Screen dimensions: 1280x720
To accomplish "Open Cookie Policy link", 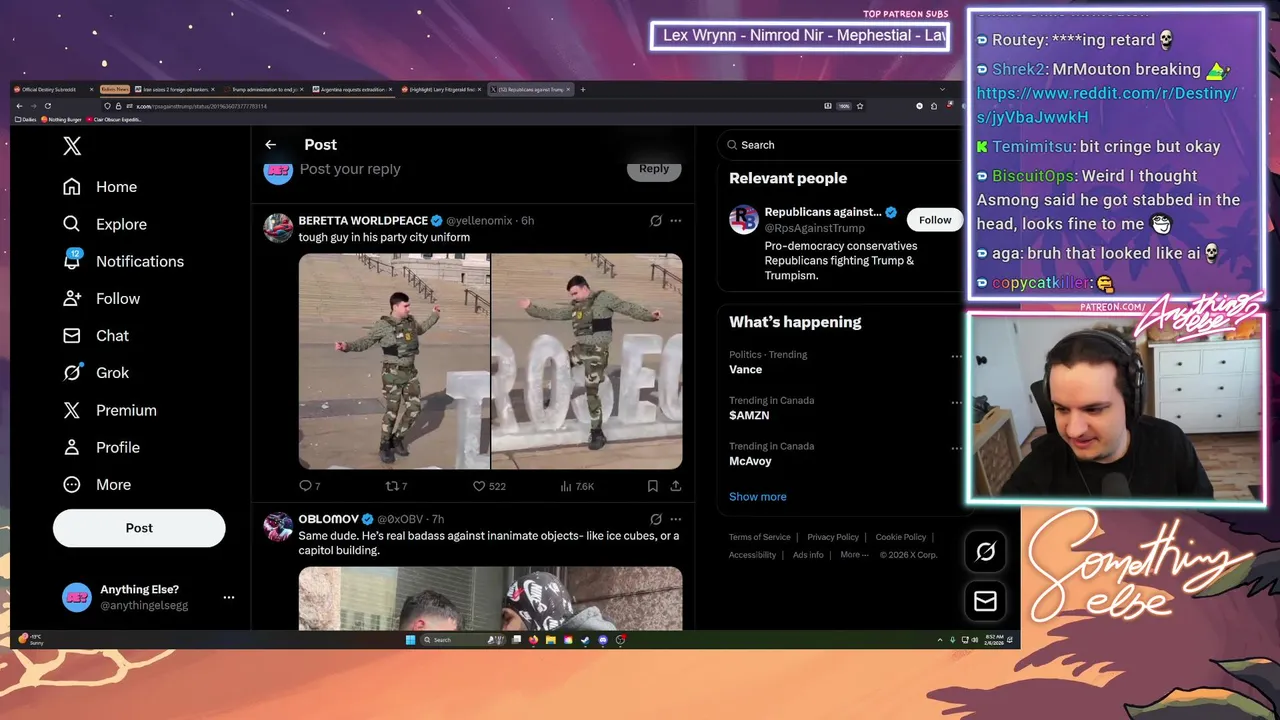I will pos(901,537).
